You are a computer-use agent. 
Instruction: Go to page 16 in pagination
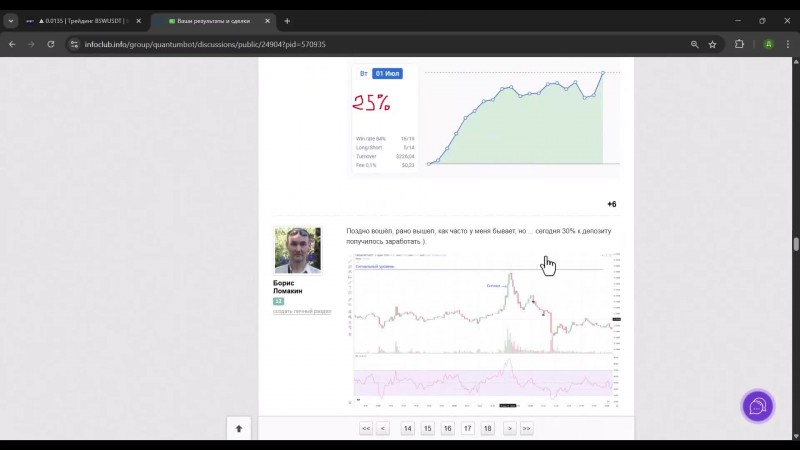pos(447,429)
